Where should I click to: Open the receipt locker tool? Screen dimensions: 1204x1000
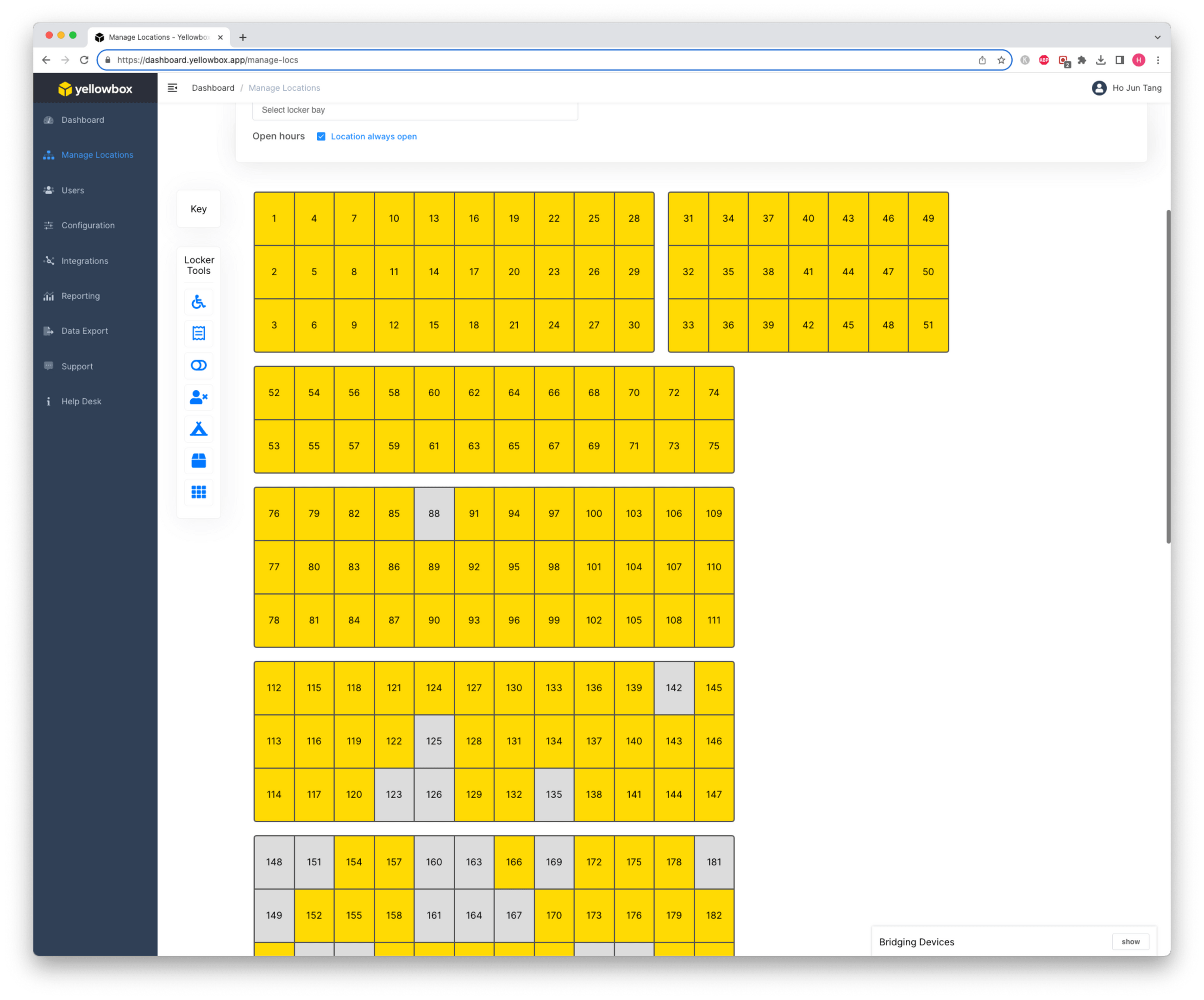coord(198,333)
